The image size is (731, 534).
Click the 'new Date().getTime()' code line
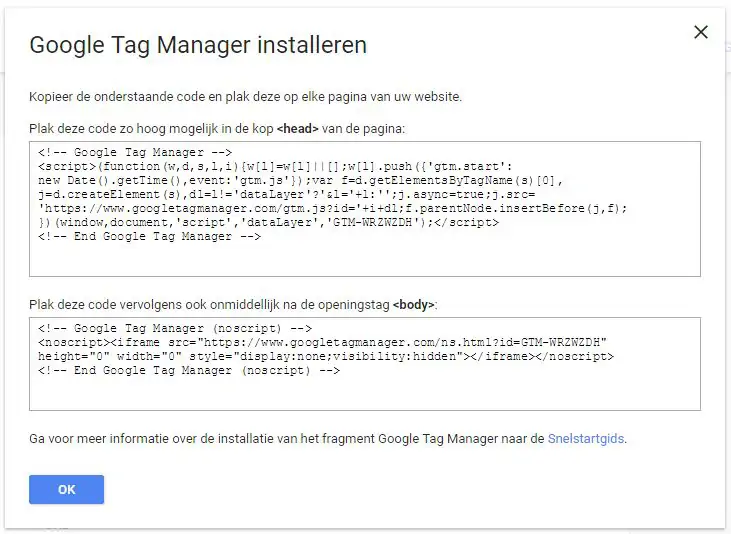301,180
